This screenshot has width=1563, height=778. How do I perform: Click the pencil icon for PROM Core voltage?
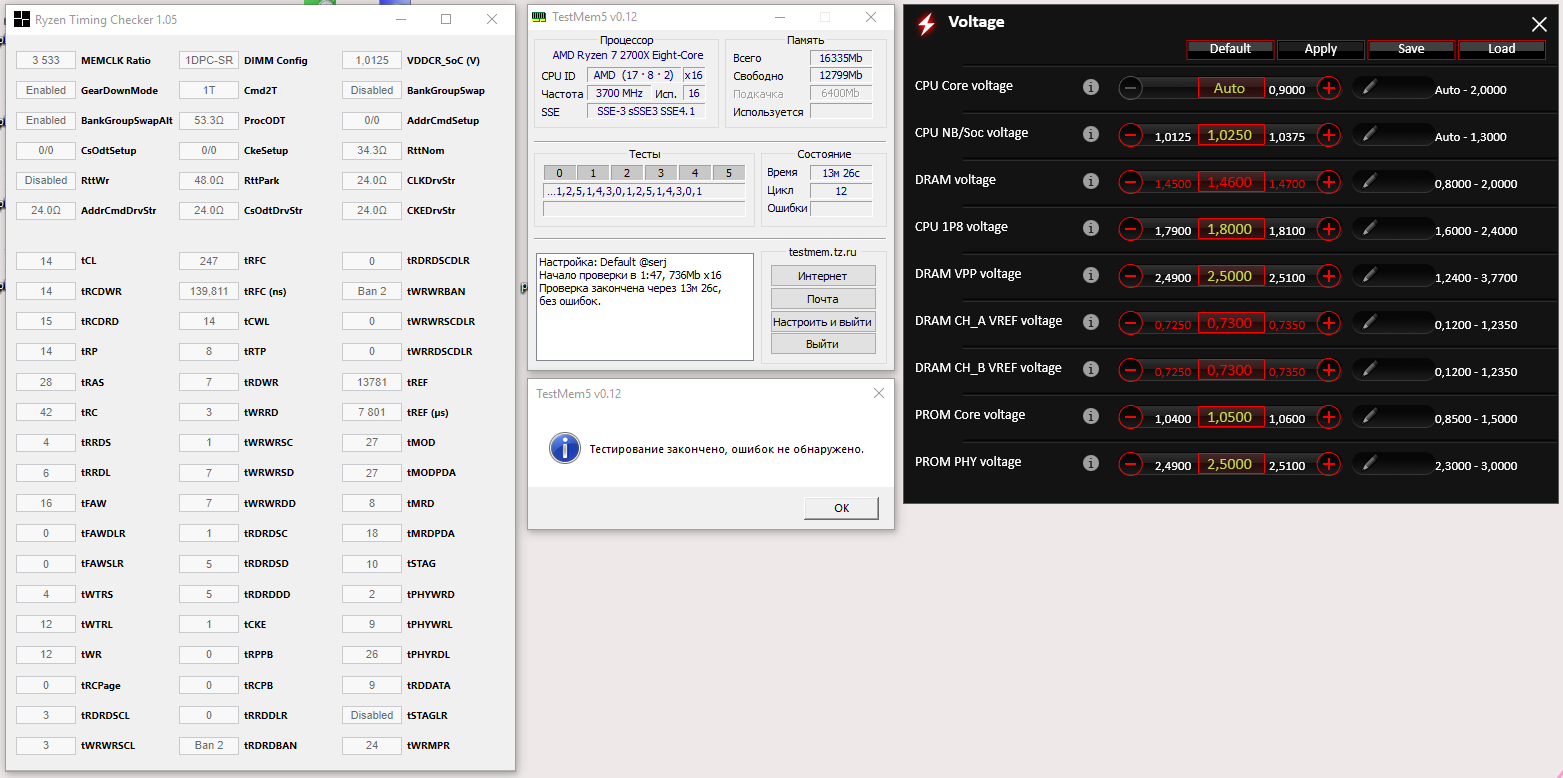tap(1369, 416)
